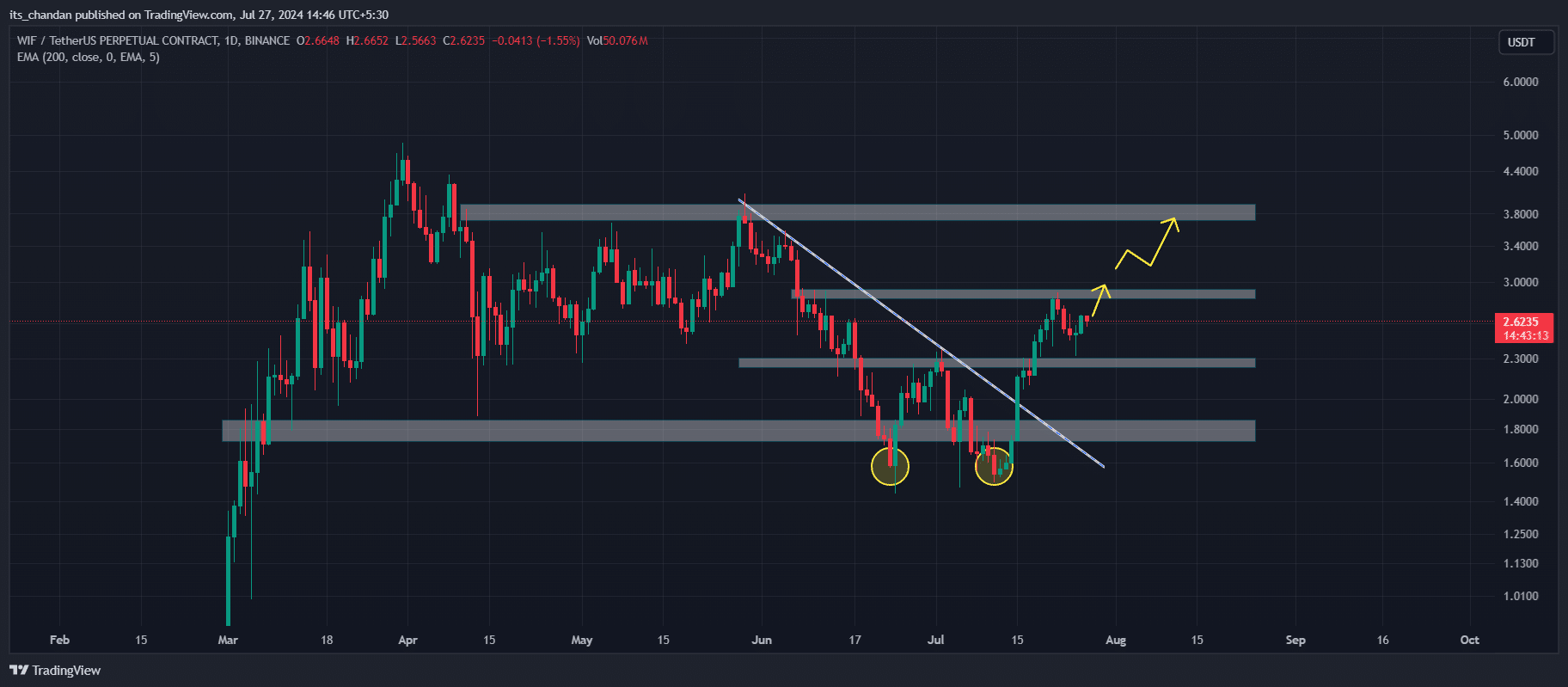Click the 16 date label in September
The width and height of the screenshot is (1568, 687).
[1382, 640]
